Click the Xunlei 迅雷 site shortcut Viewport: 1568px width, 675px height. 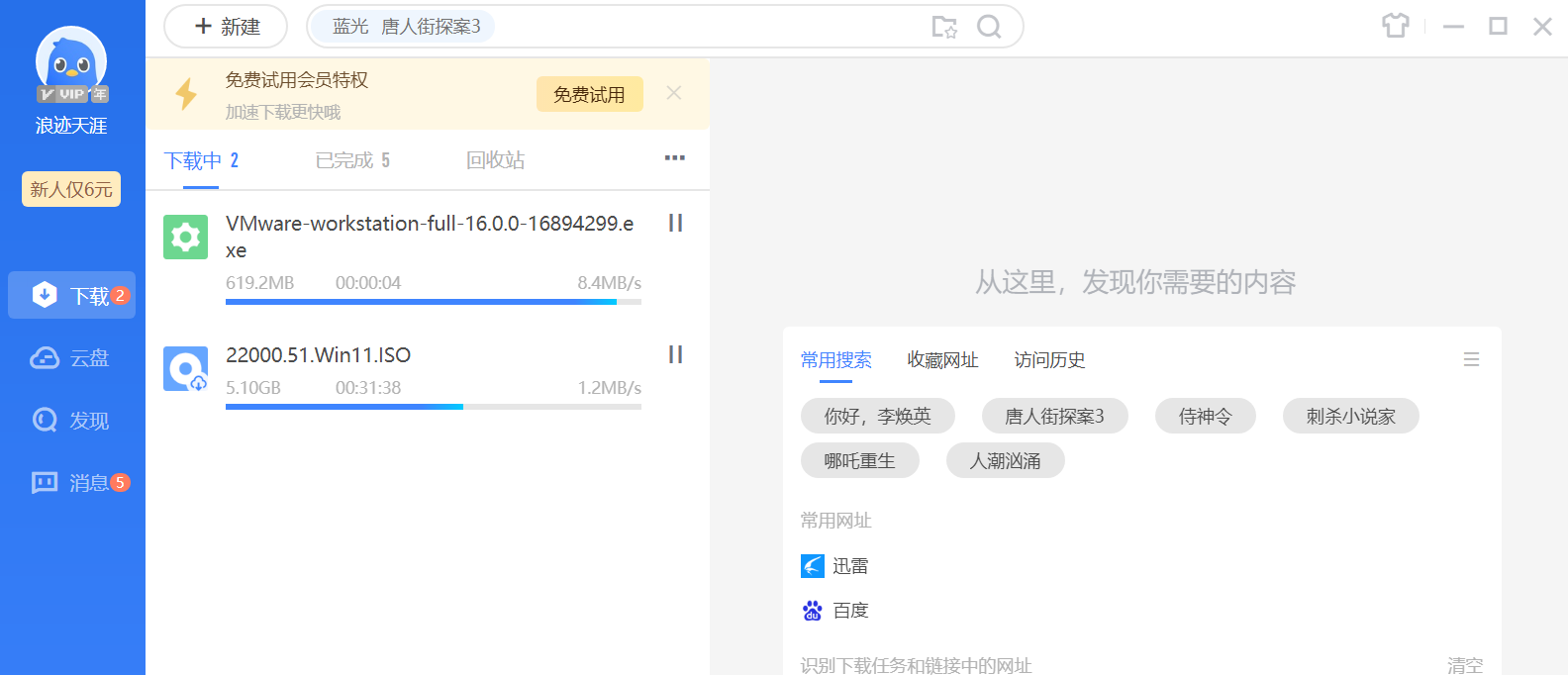click(x=834, y=566)
